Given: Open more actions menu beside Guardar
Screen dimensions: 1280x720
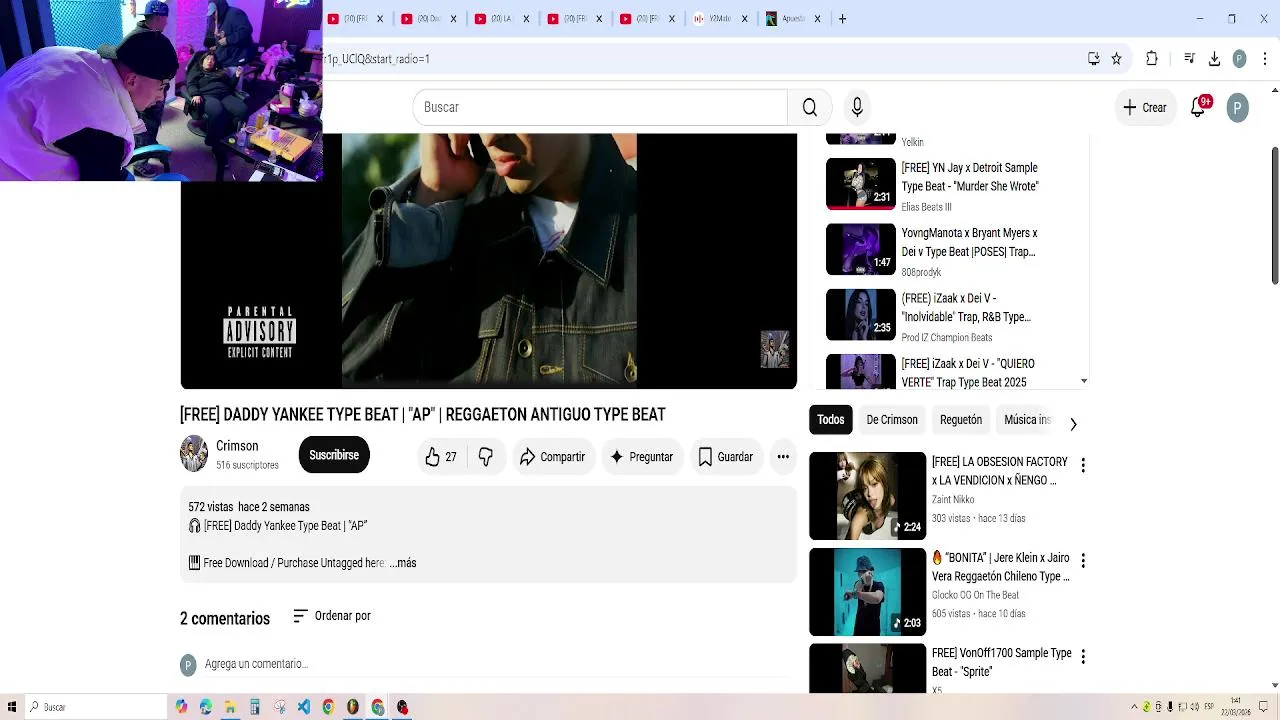Looking at the screenshot, I should pos(783,457).
